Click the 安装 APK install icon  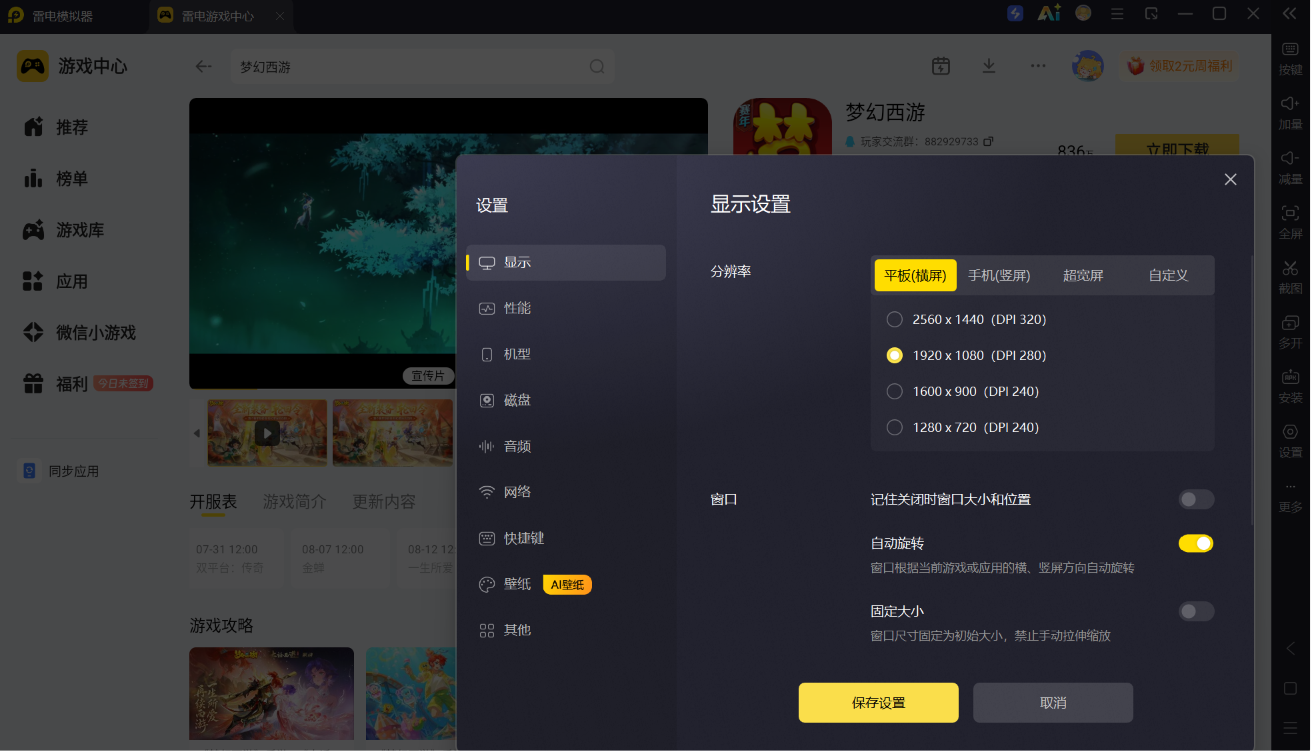pyautogui.click(x=1290, y=377)
